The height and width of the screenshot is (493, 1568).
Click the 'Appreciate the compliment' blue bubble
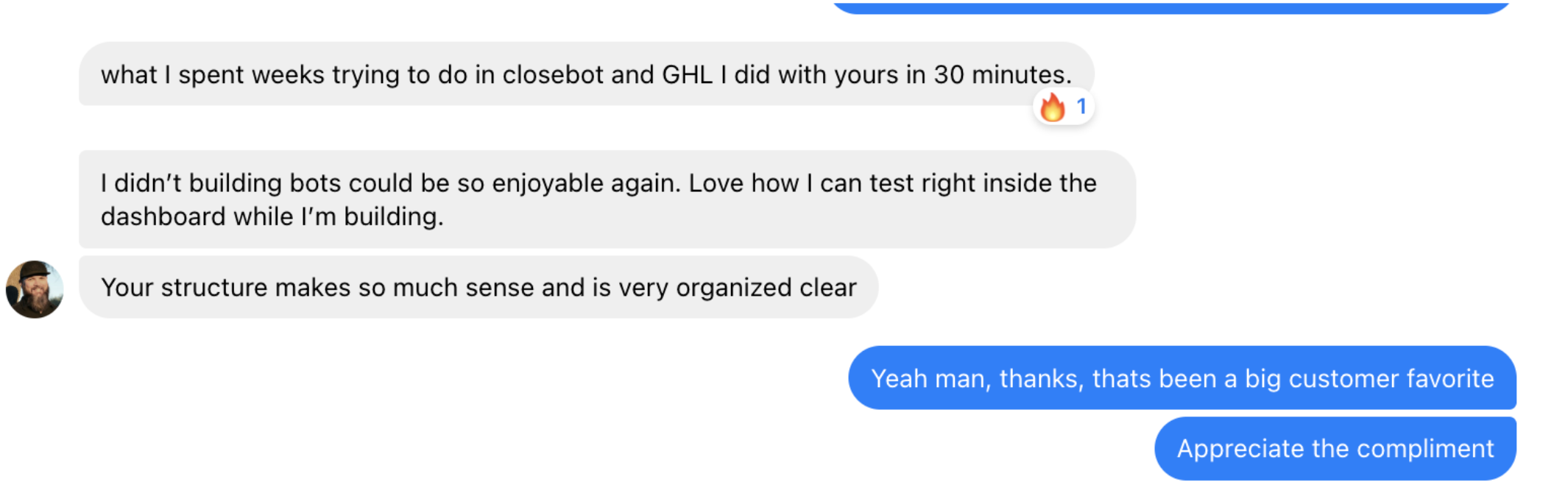pyautogui.click(x=1335, y=449)
